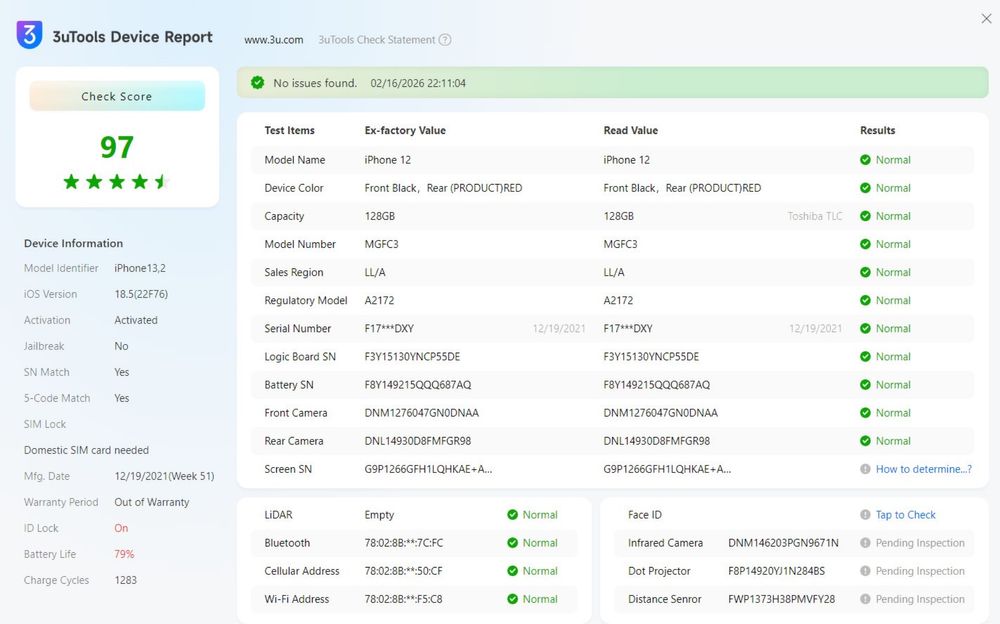Click the five-star rating display
The image size is (1000, 624).
coord(117,182)
